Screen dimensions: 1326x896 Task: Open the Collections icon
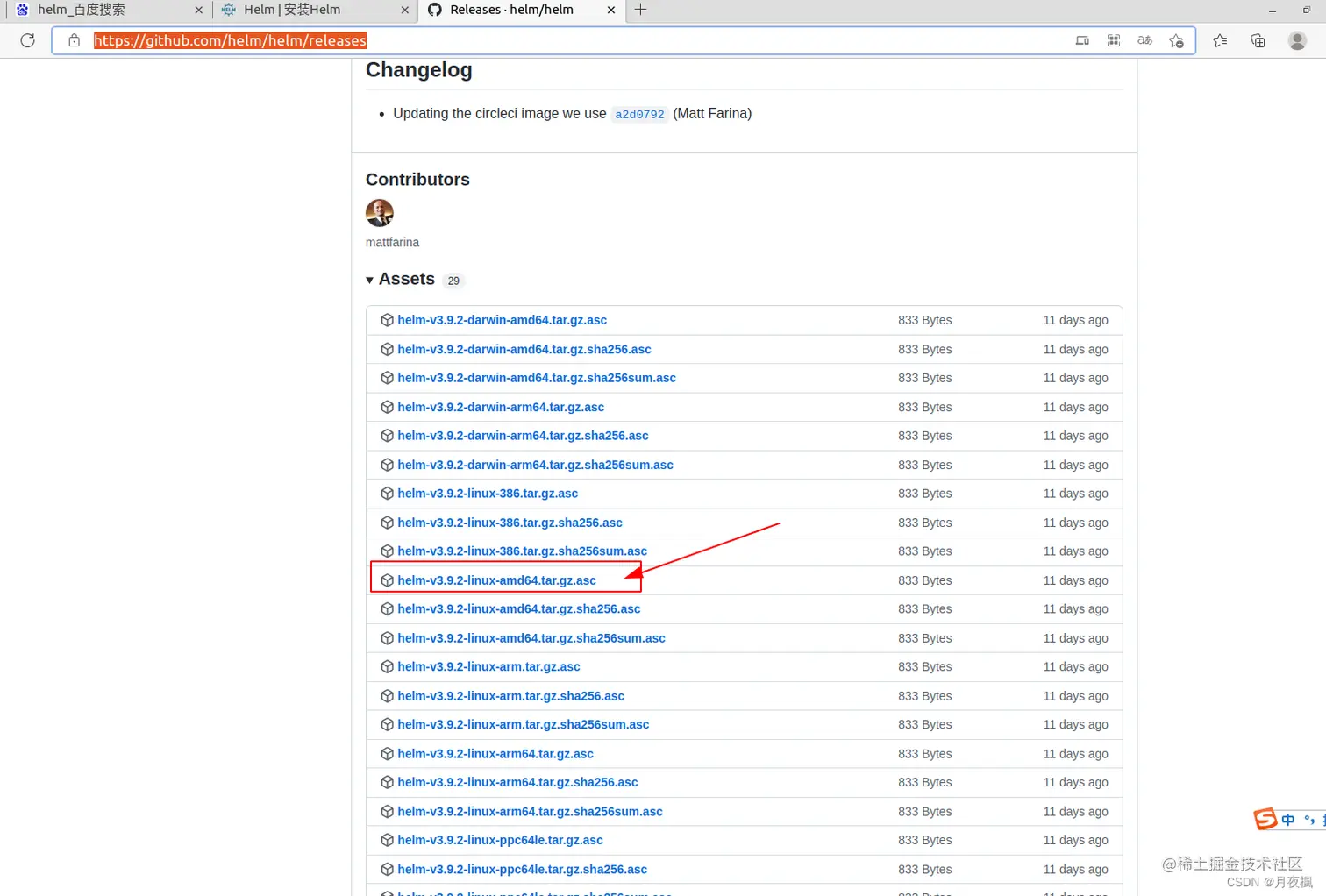click(1258, 40)
